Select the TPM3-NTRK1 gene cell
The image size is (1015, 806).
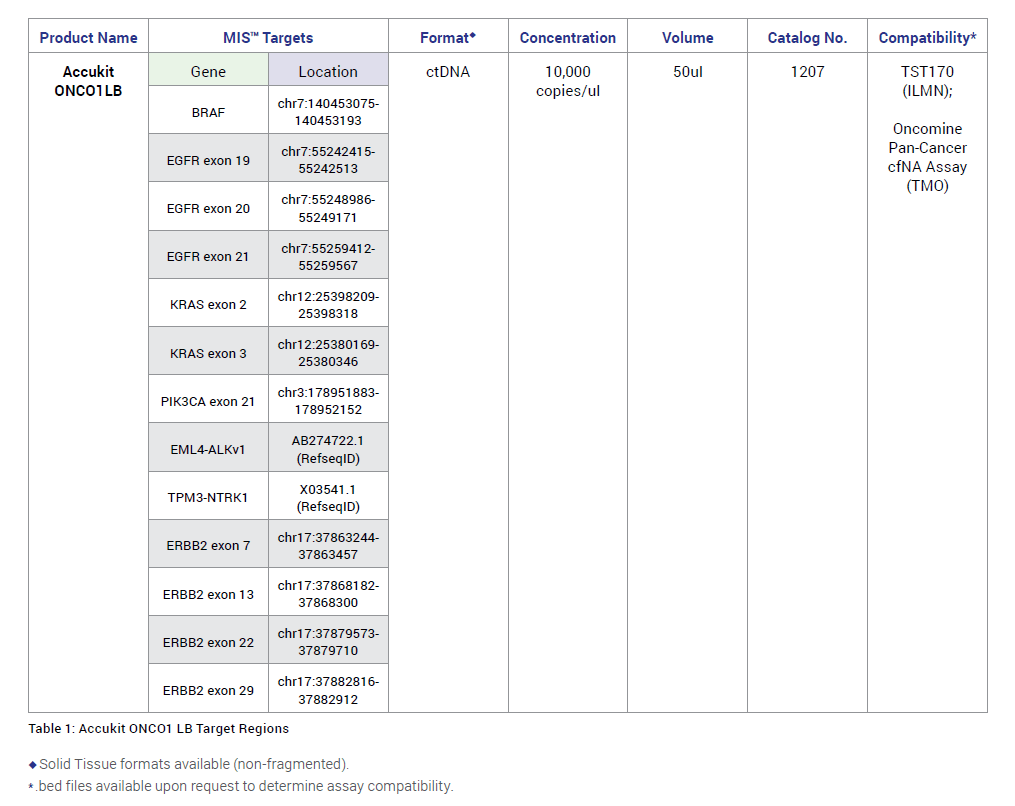(208, 496)
